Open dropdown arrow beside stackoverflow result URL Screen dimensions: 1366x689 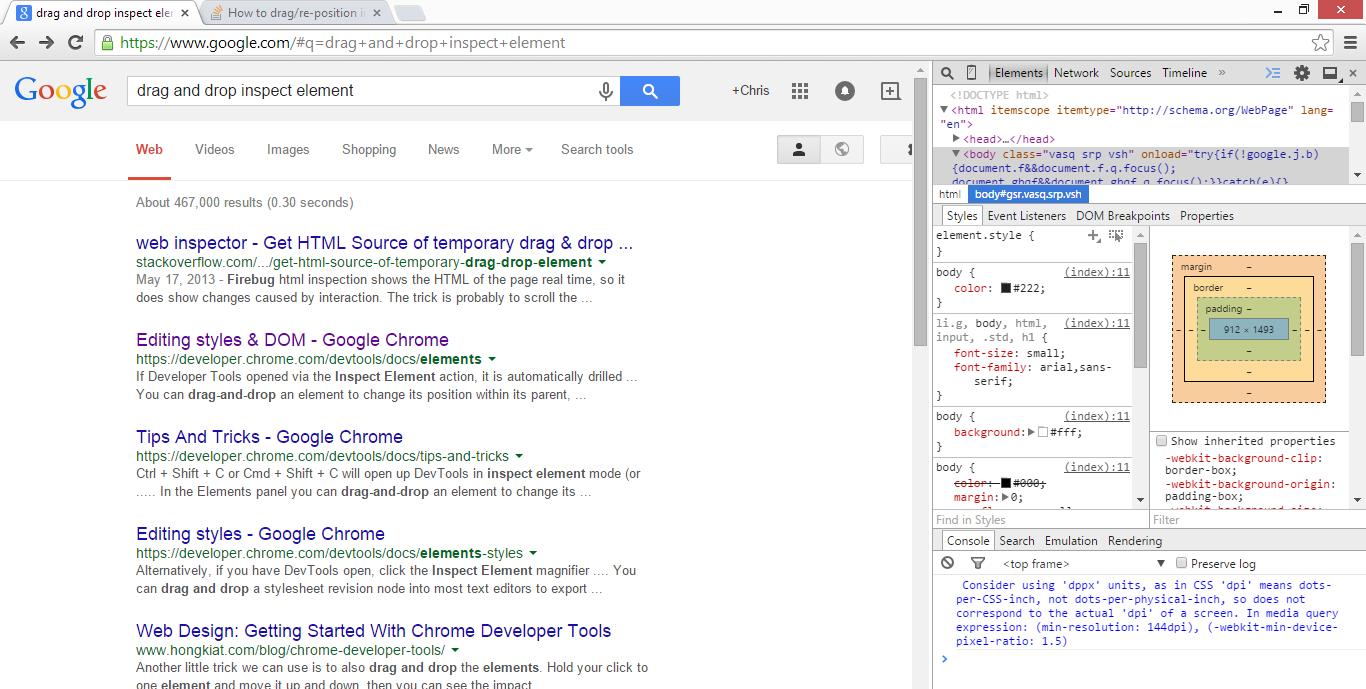(x=600, y=263)
